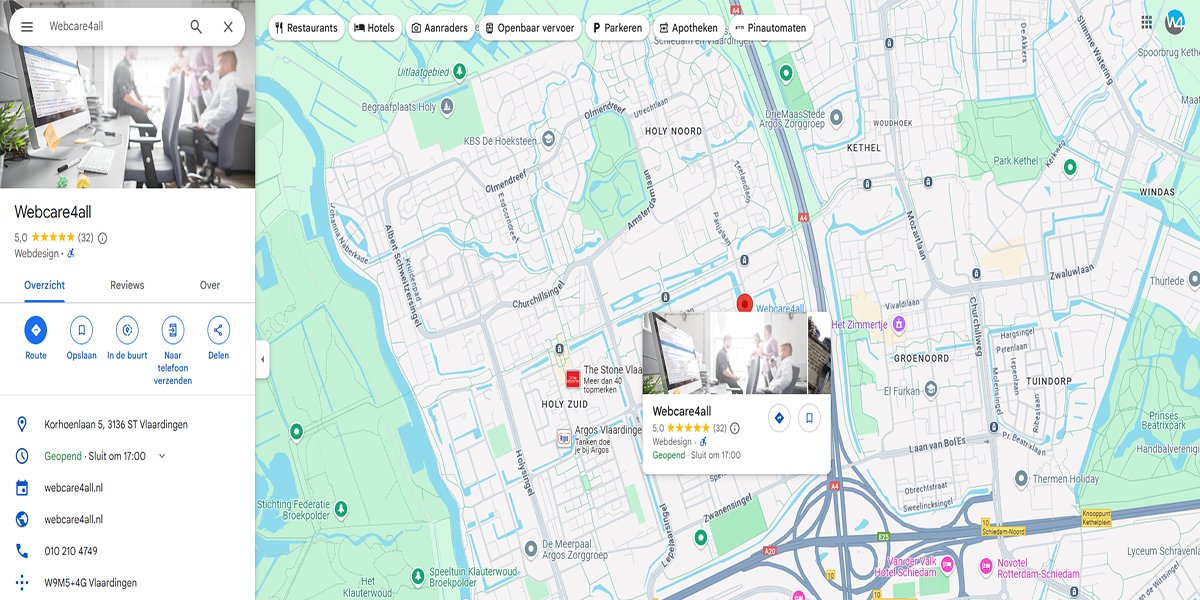Clear the Webcare4all search query
1200x600 pixels.
coord(228,27)
